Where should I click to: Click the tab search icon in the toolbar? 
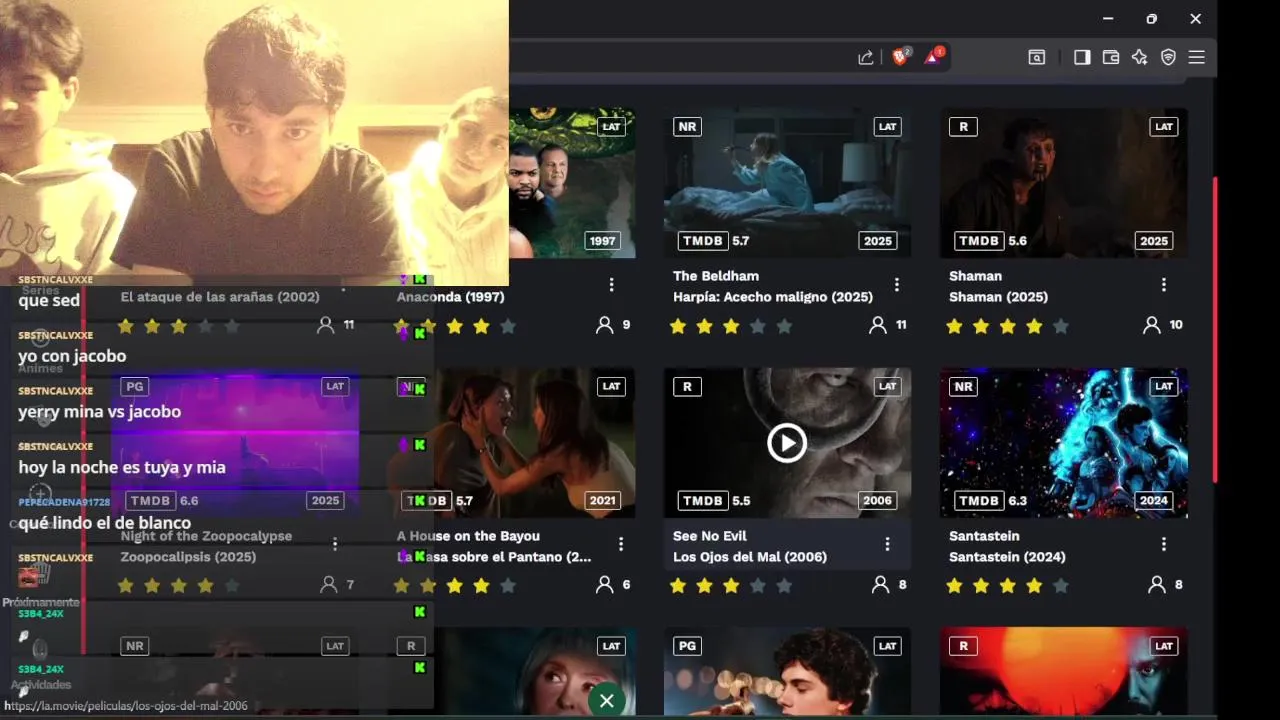pyautogui.click(x=1037, y=58)
